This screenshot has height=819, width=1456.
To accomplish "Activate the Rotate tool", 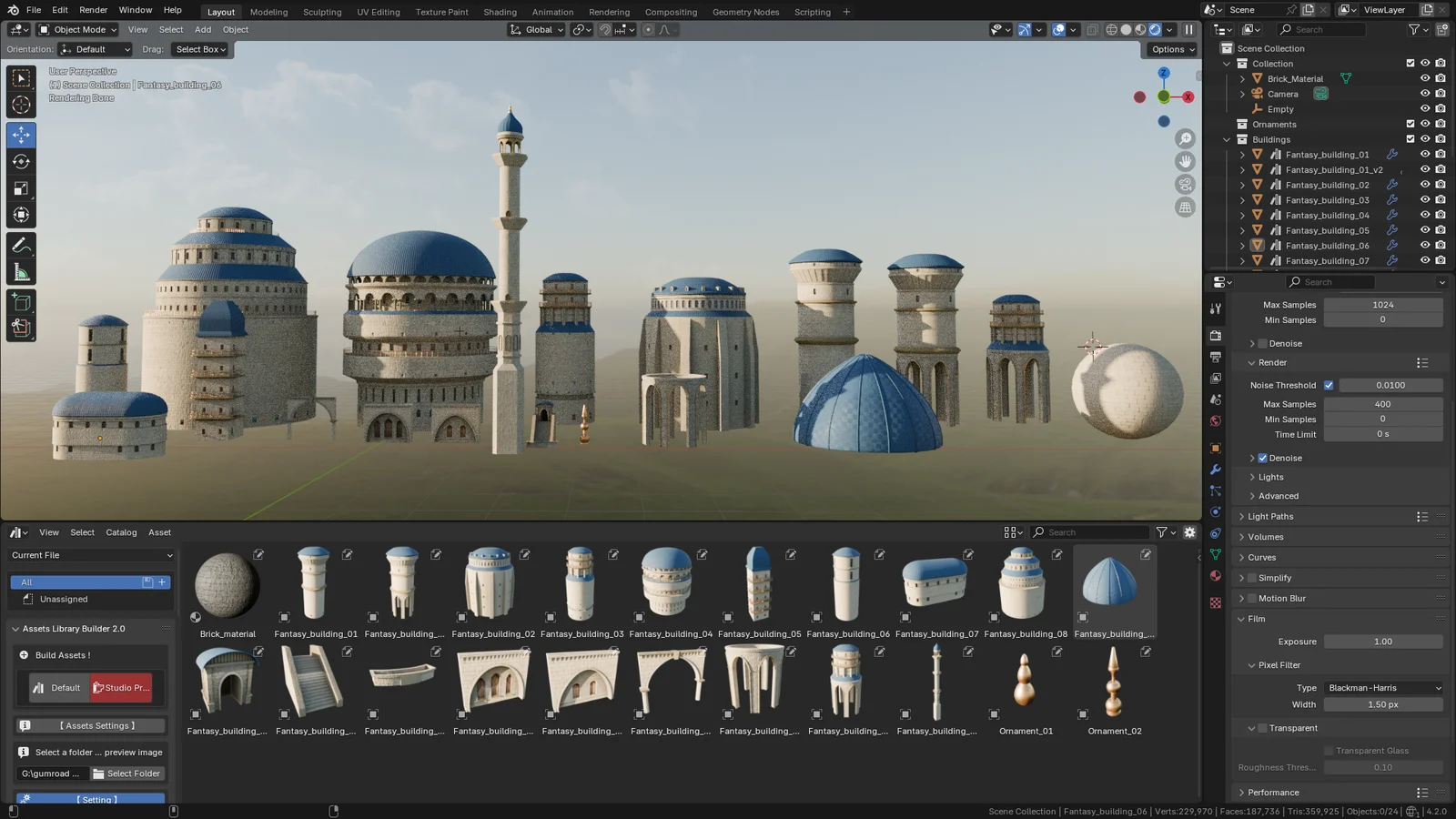I will [x=20, y=161].
